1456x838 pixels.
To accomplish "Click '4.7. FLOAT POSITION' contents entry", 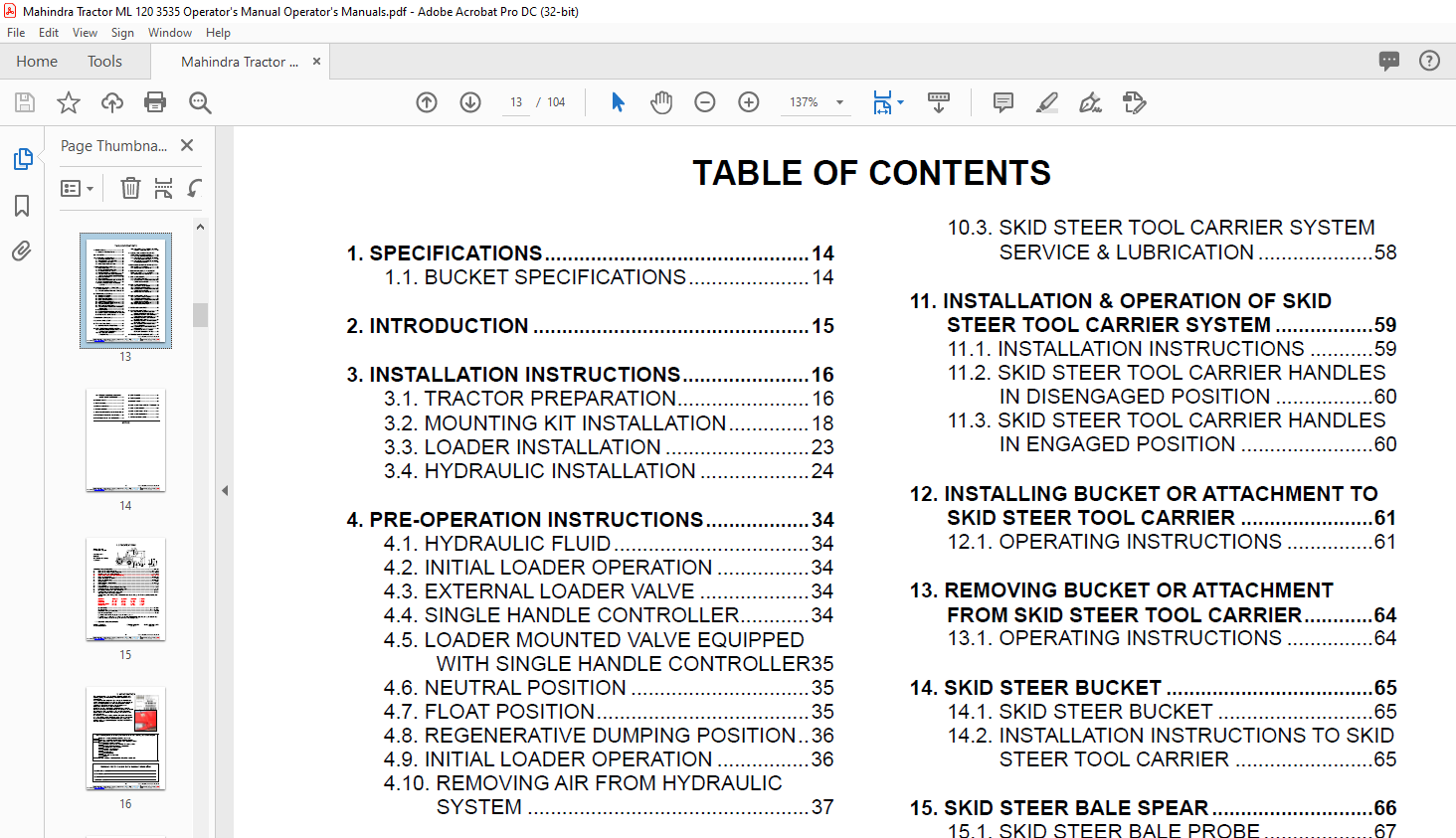I will point(609,712).
